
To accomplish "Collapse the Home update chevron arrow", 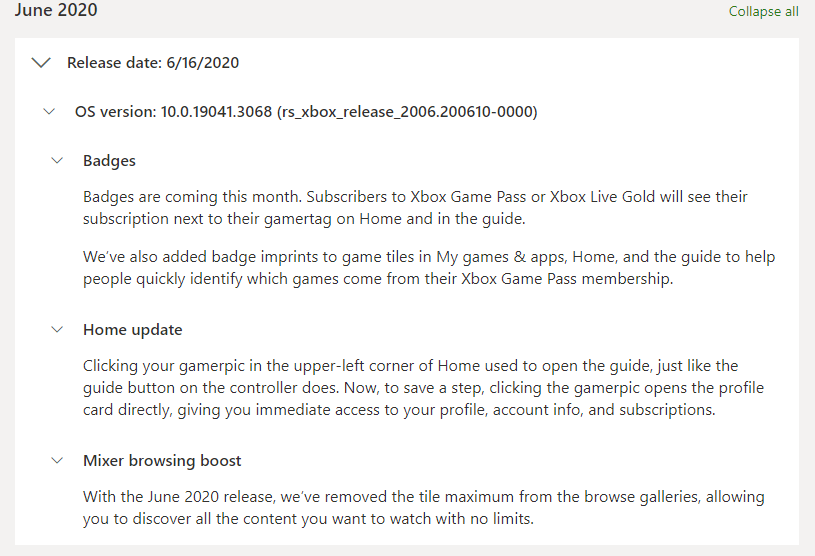I will click(57, 329).
